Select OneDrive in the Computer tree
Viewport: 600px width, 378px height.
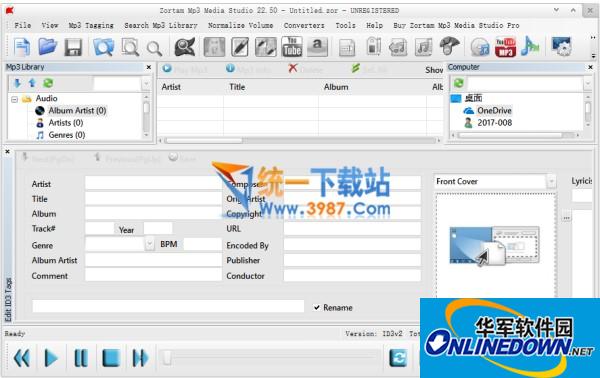(494, 111)
